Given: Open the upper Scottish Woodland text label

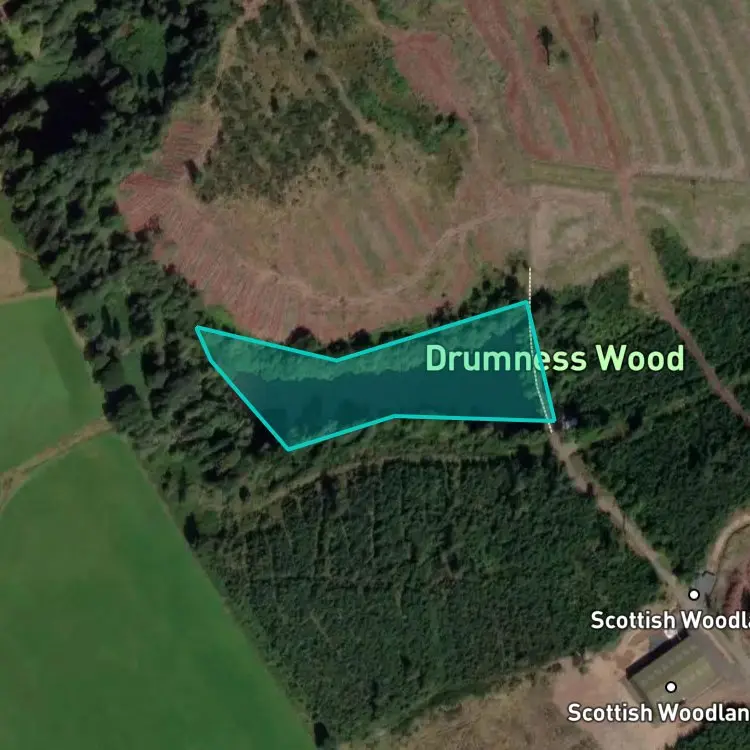Looking at the screenshot, I should coord(670,620).
